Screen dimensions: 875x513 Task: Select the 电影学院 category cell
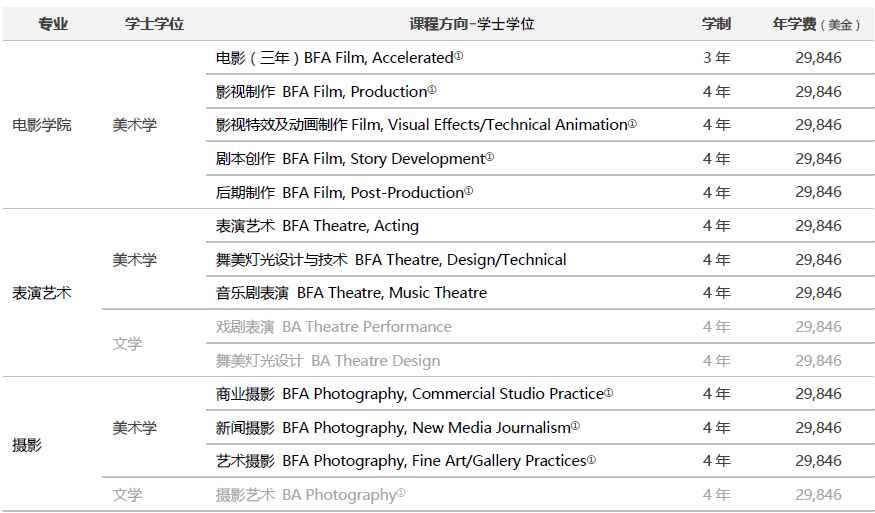[x=42, y=125]
